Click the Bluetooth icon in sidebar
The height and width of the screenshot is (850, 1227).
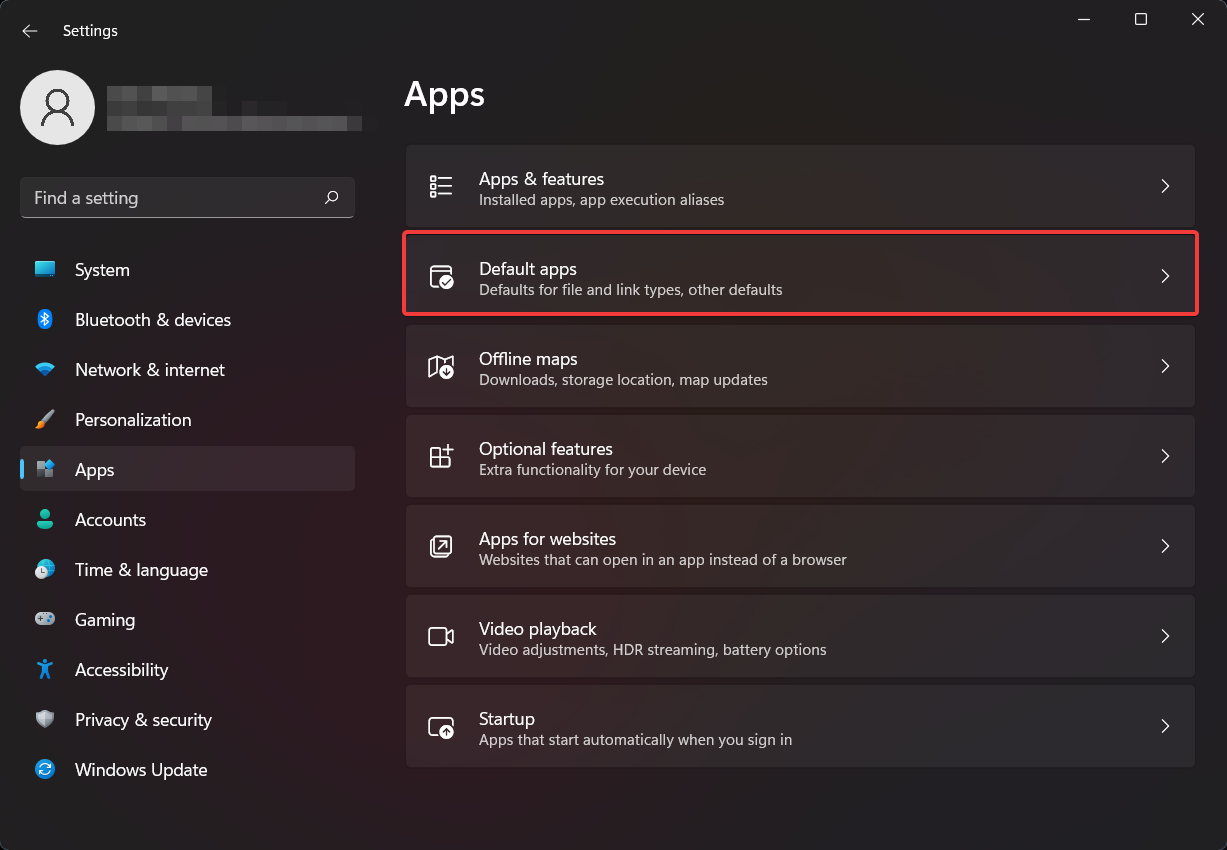[45, 320]
